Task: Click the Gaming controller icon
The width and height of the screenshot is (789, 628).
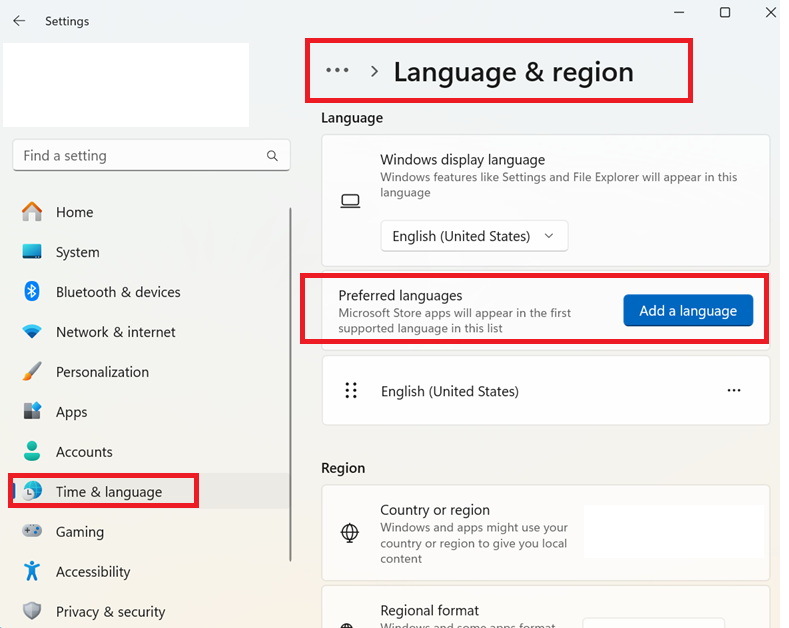Action: tap(32, 531)
